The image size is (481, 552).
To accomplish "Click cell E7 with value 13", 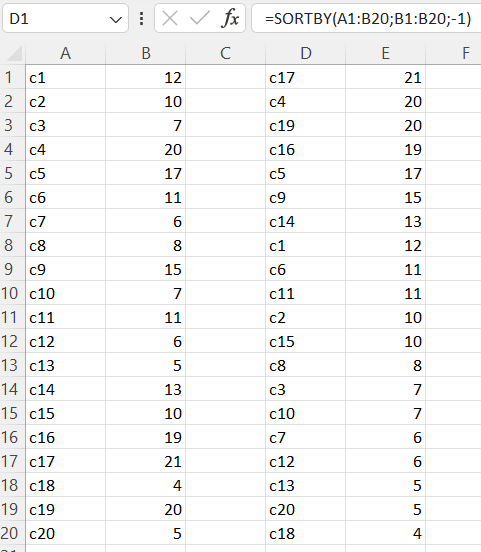I will 386,221.
